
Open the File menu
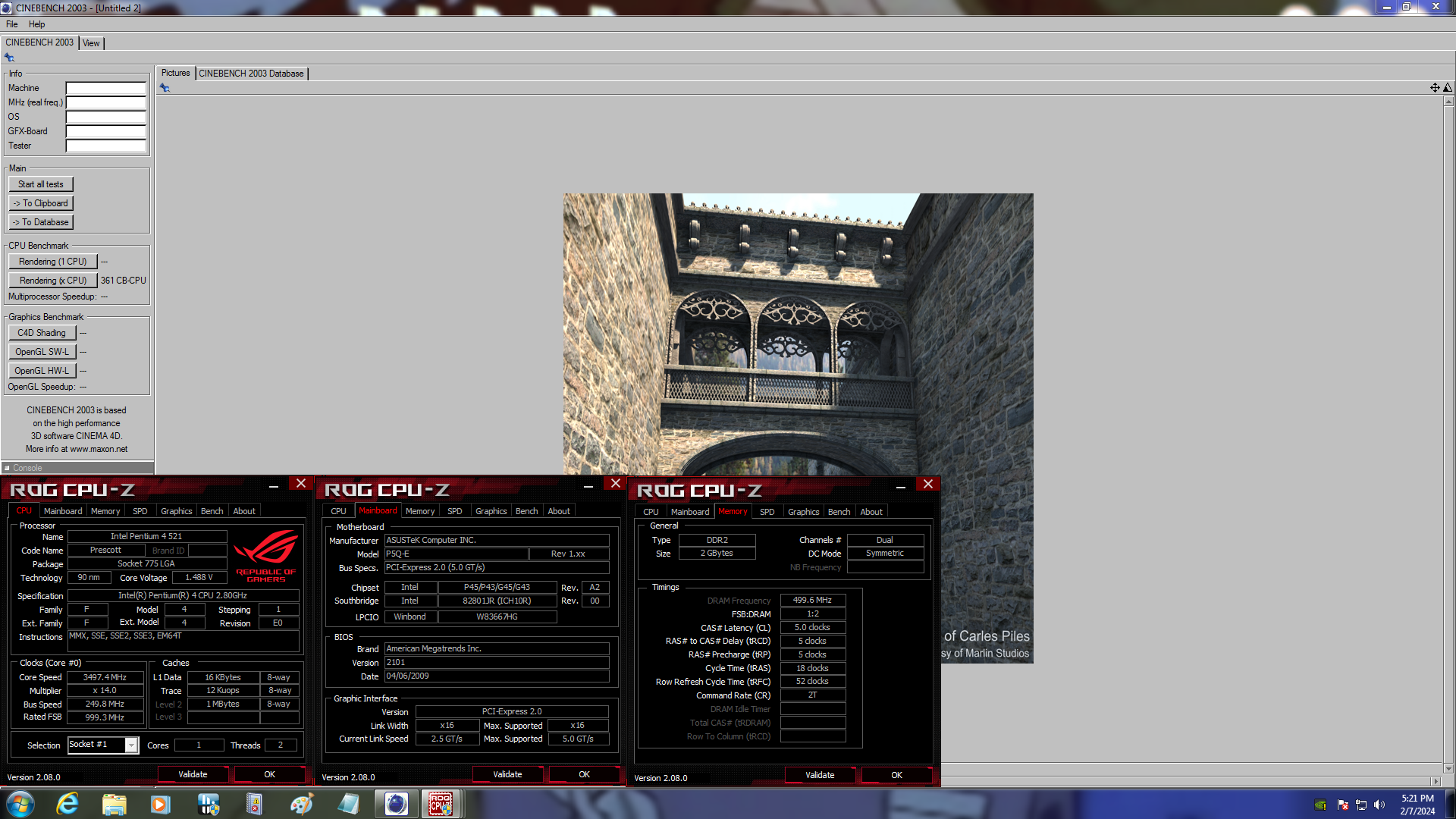[x=12, y=24]
